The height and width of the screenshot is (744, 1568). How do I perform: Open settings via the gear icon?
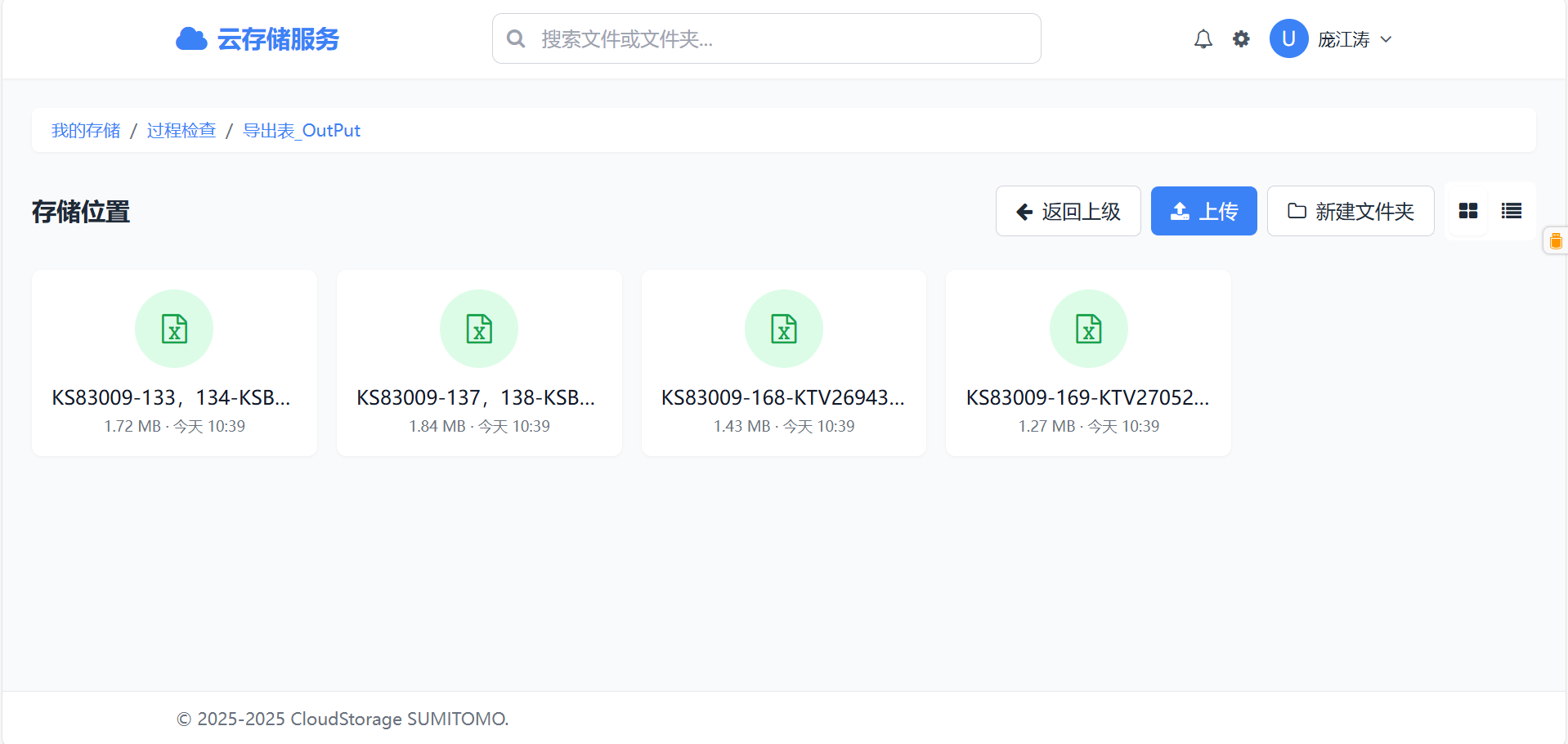tap(1241, 39)
